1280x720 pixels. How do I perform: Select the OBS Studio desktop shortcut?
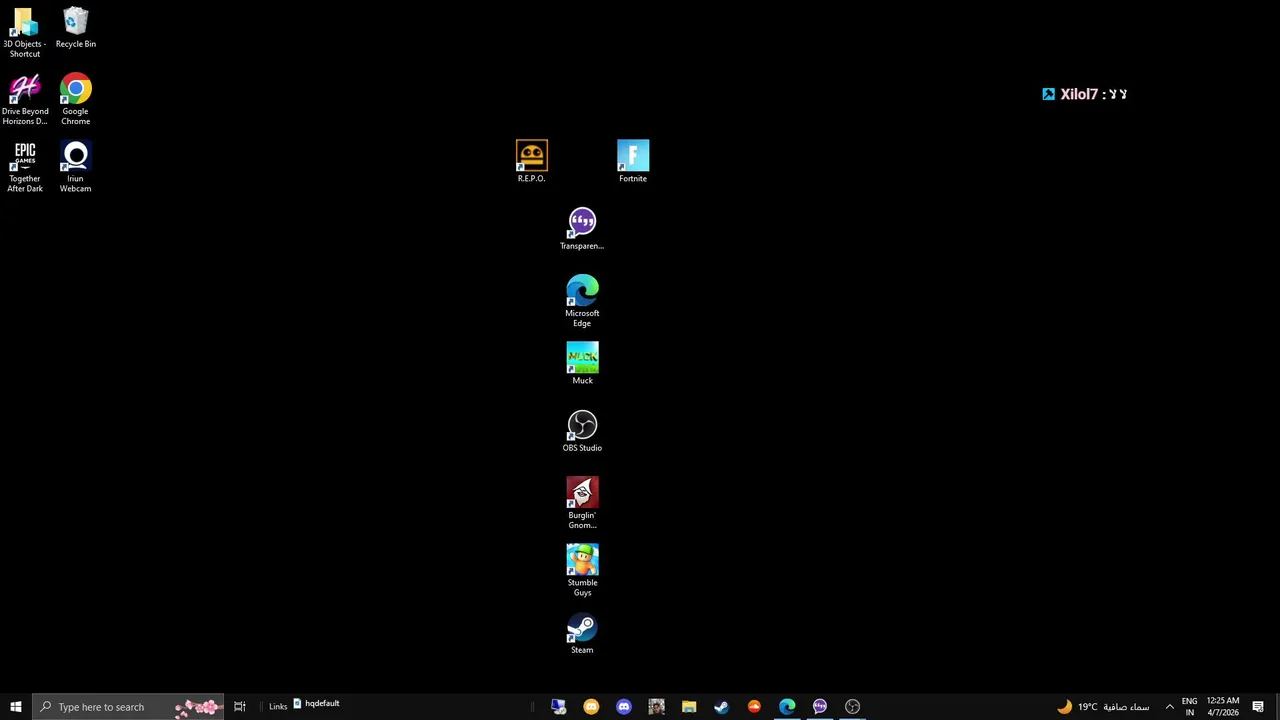pos(582,431)
